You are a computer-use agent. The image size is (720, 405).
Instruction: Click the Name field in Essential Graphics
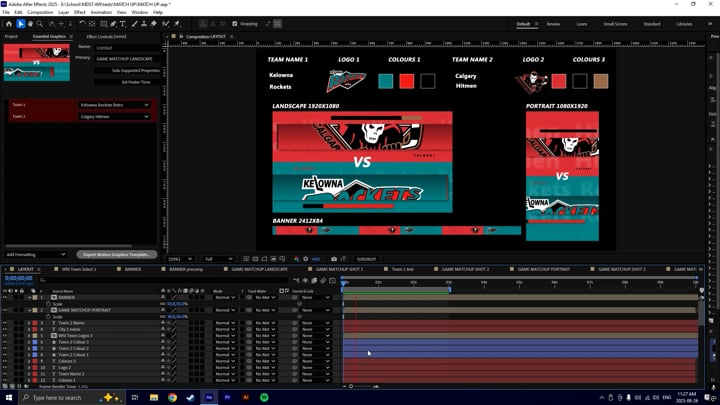click(x=128, y=48)
